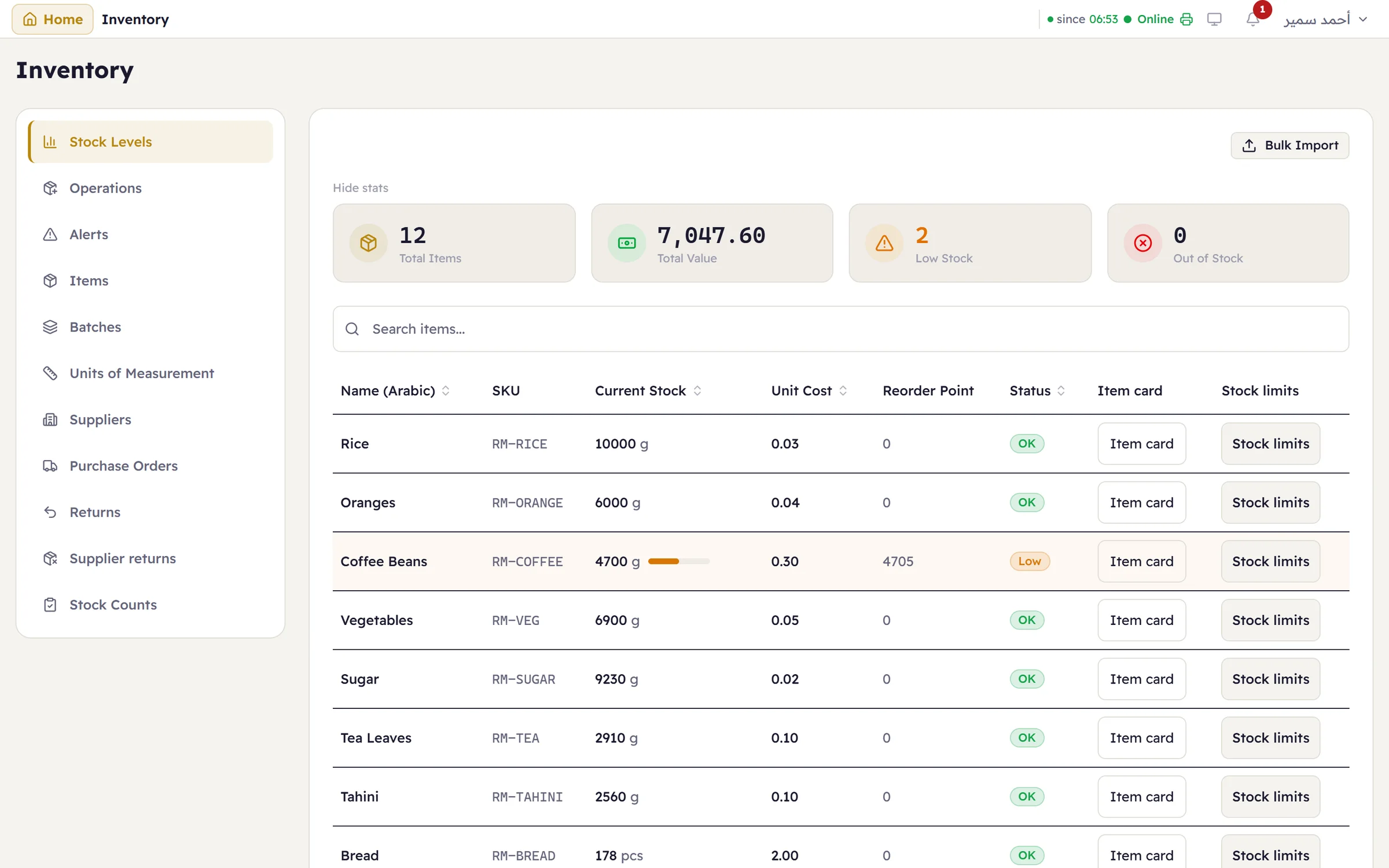
Task: Sort by Current Stock column
Action: coord(648,391)
